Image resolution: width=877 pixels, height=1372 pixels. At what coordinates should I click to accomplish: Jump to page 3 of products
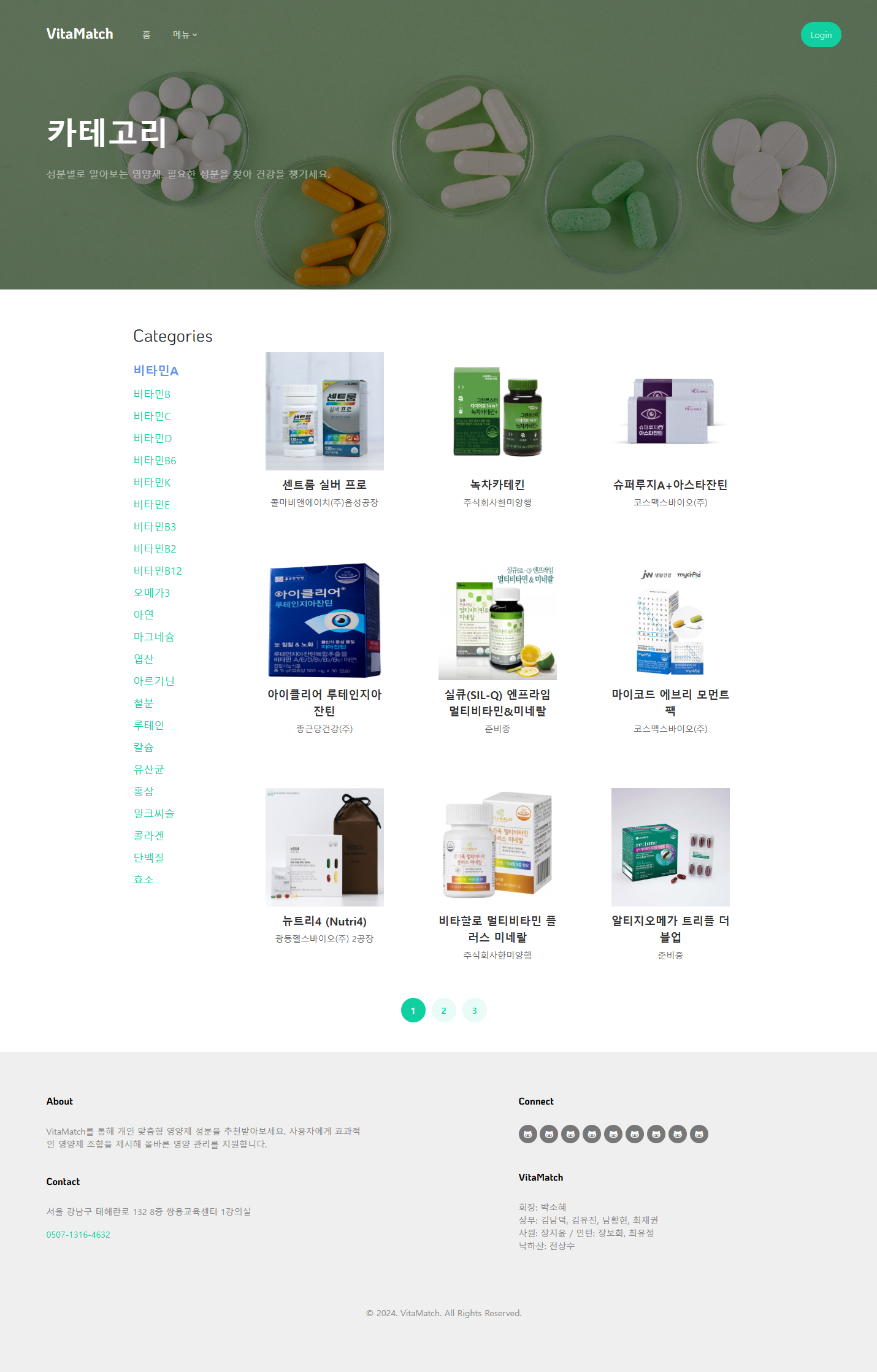point(474,1011)
